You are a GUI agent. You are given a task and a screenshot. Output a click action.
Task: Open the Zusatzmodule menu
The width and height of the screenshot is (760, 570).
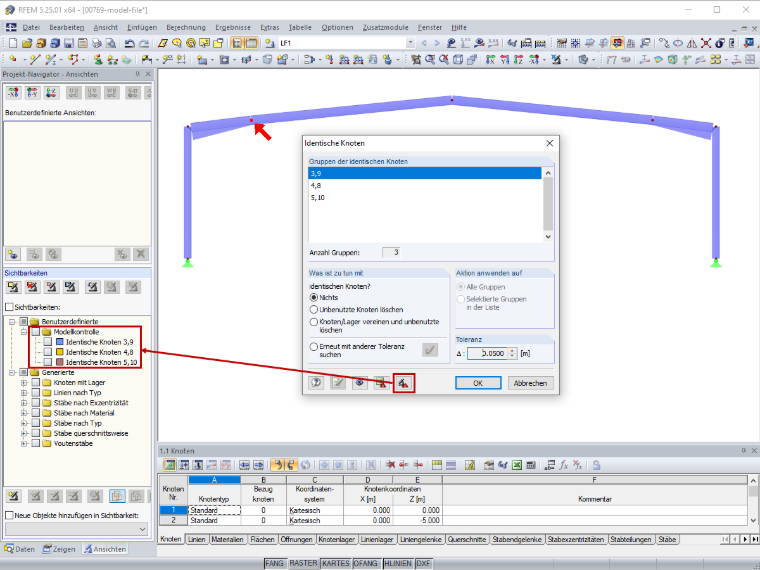click(x=385, y=28)
